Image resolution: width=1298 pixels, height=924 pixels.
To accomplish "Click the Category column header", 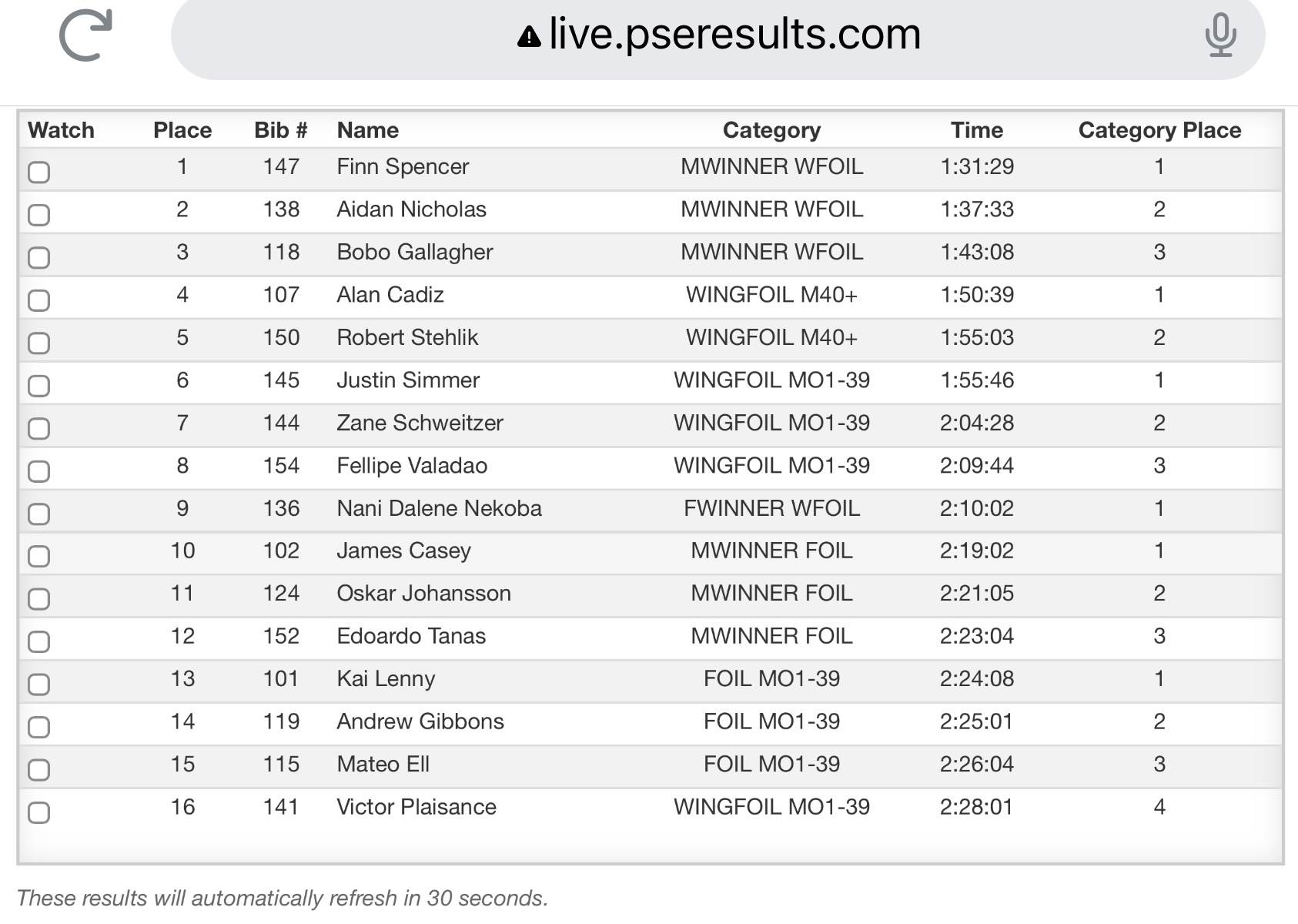I will (771, 130).
